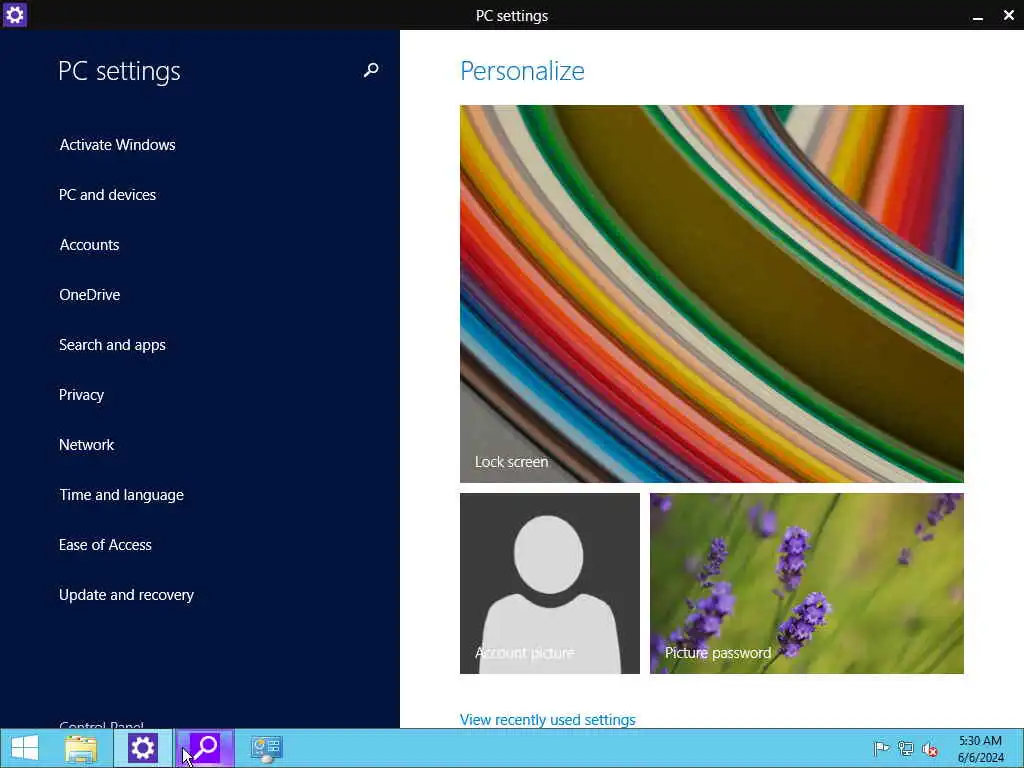Click the network tray icon
The image size is (1024, 768).
[x=906, y=748]
